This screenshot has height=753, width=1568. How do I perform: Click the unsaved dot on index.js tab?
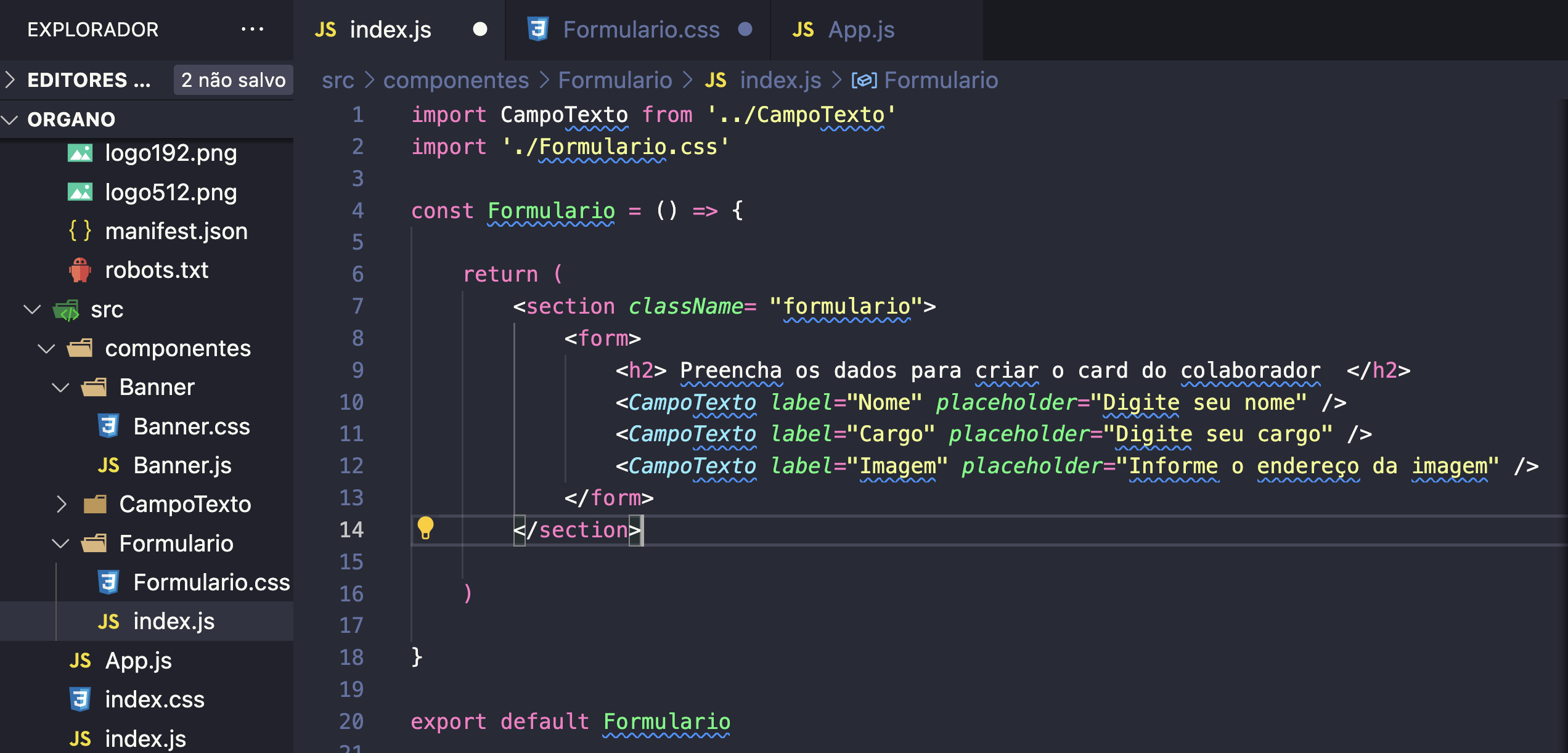tap(480, 29)
